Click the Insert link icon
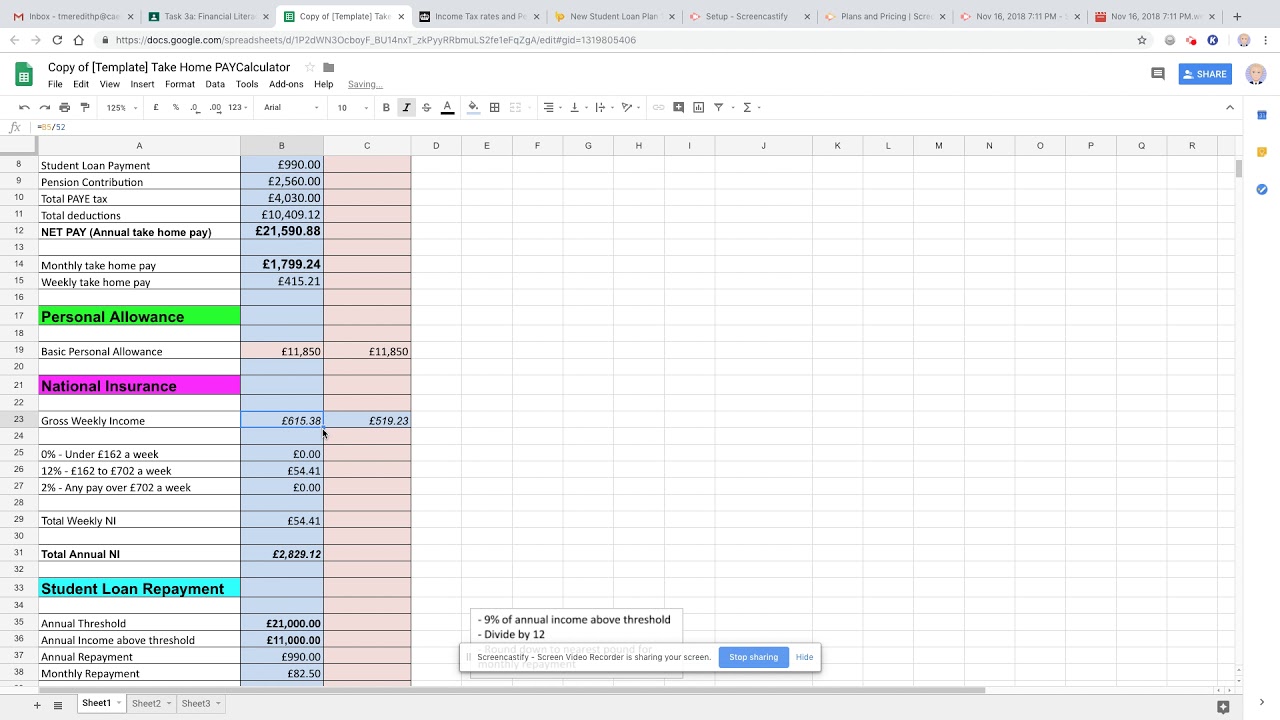This screenshot has height=720, width=1280. [658, 107]
